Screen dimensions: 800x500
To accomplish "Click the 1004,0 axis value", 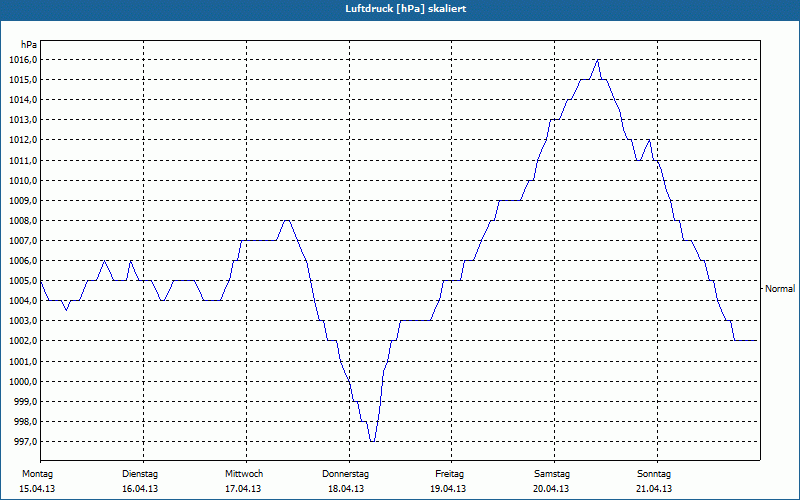I will (23, 301).
